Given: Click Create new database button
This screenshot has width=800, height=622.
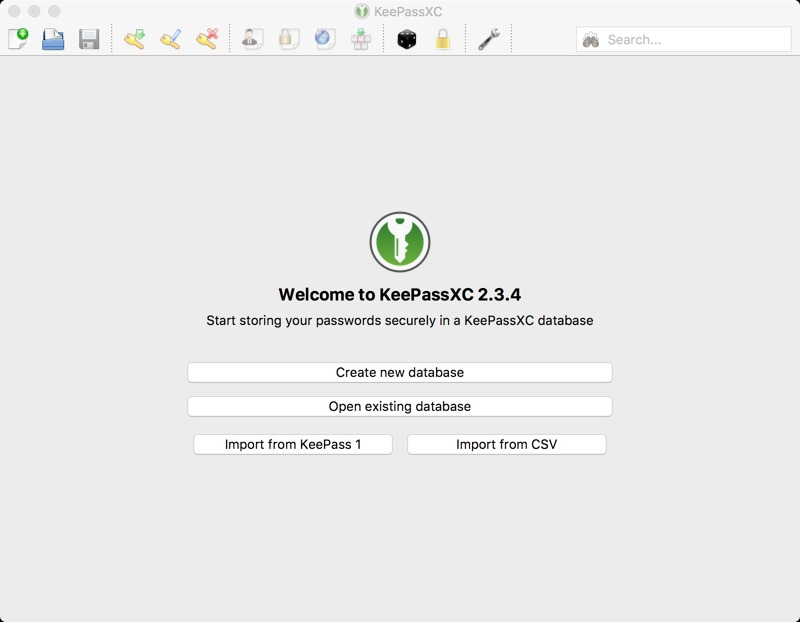Looking at the screenshot, I should click(x=399, y=372).
